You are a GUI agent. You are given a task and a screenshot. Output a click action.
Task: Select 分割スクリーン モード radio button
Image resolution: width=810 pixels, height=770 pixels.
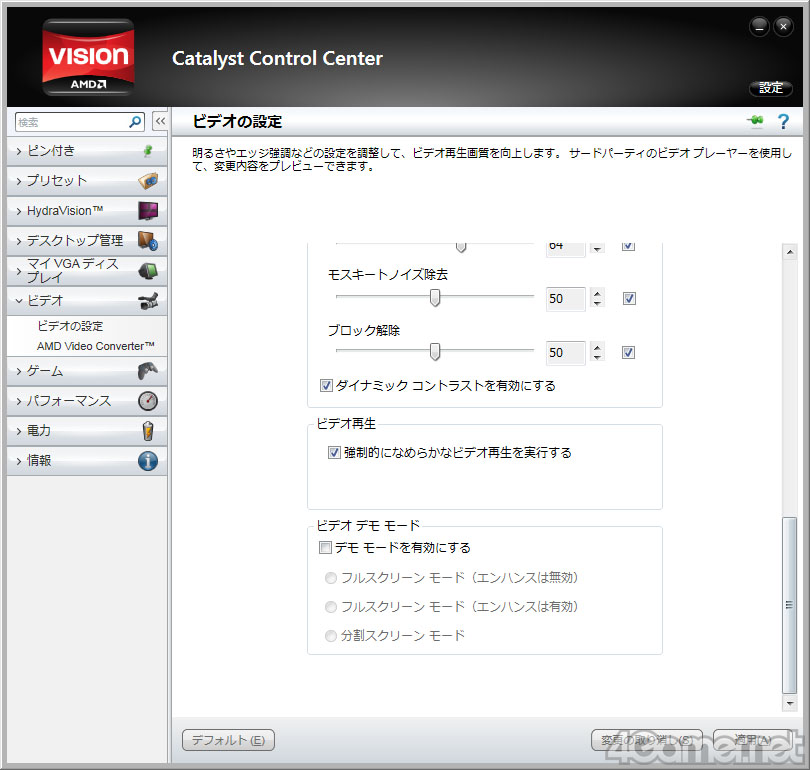pos(331,636)
